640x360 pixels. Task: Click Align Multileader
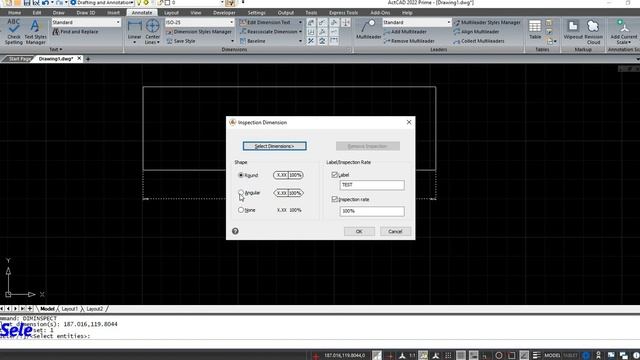coord(476,31)
